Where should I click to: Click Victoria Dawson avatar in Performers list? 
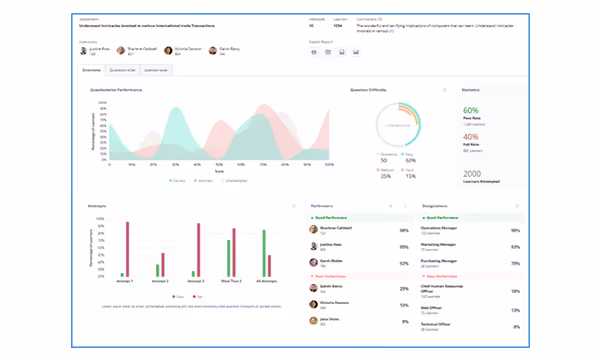click(x=313, y=304)
